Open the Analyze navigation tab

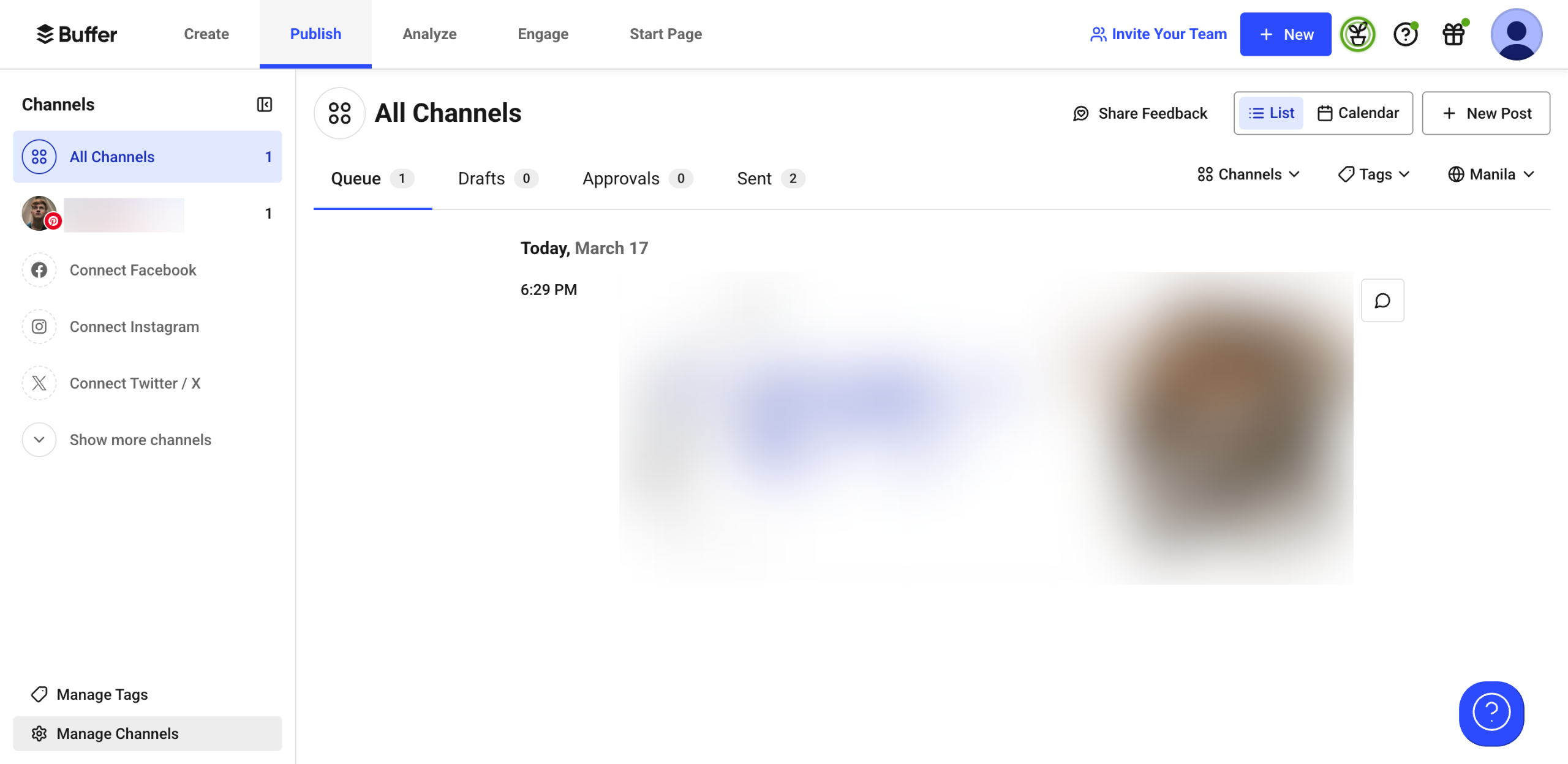(429, 34)
